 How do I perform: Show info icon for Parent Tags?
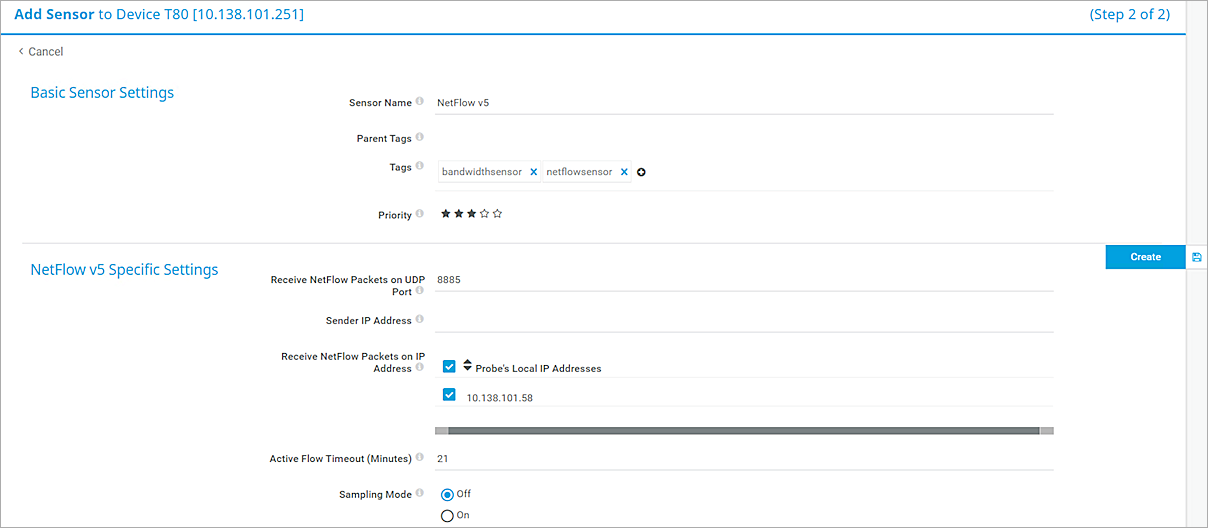[x=420, y=138]
